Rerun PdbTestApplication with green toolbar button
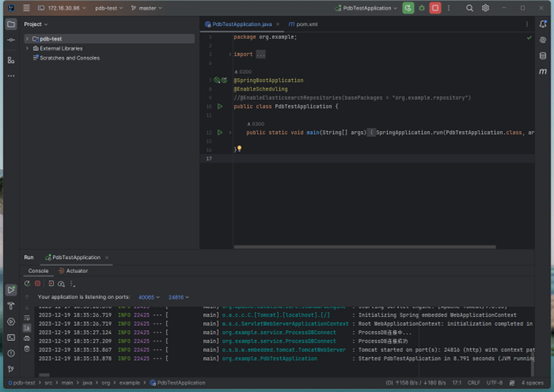554x392 pixels. 408,8
